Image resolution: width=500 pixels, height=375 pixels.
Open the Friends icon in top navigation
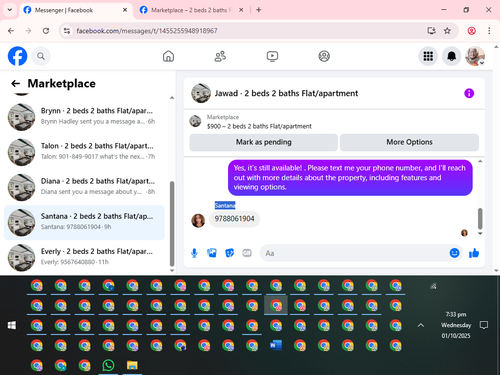click(x=220, y=56)
